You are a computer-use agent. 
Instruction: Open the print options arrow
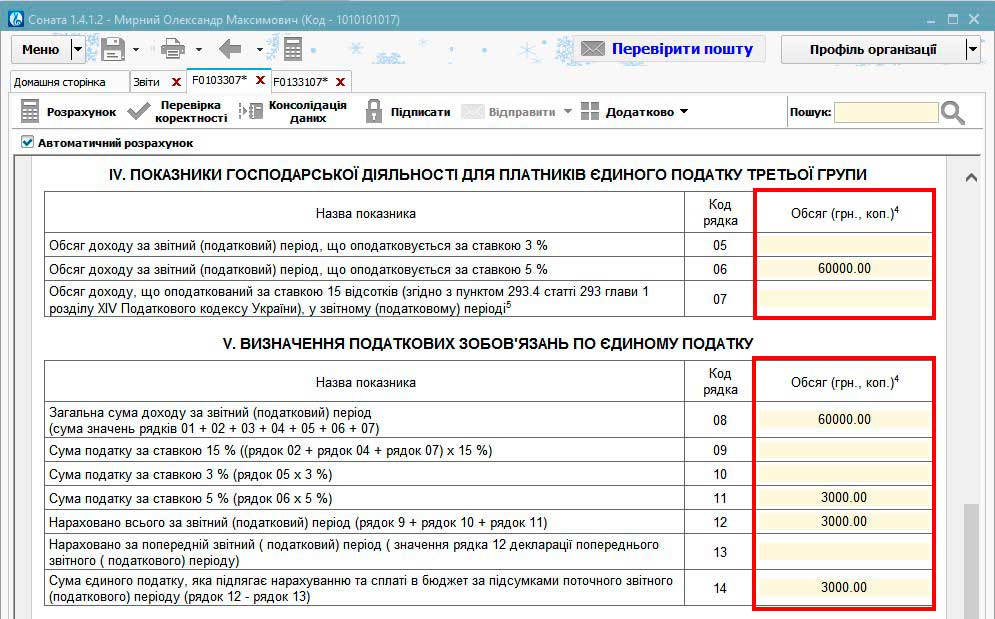pos(199,49)
